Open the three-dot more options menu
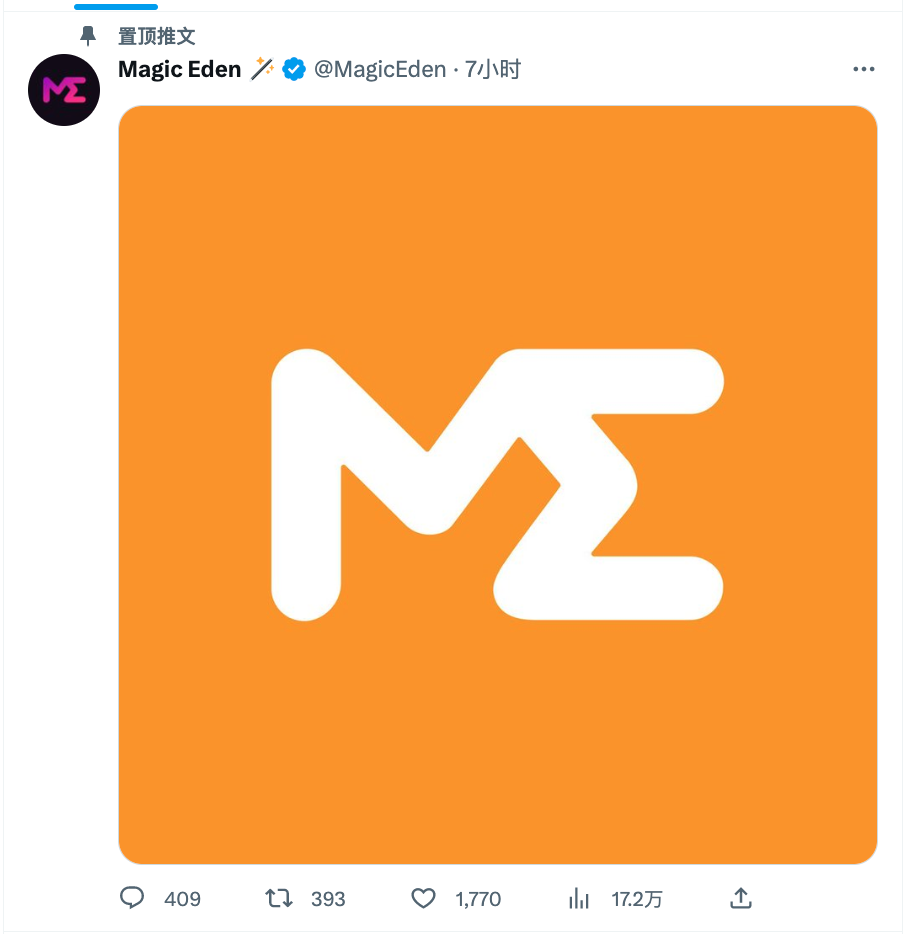The height and width of the screenshot is (934, 924). 863,69
